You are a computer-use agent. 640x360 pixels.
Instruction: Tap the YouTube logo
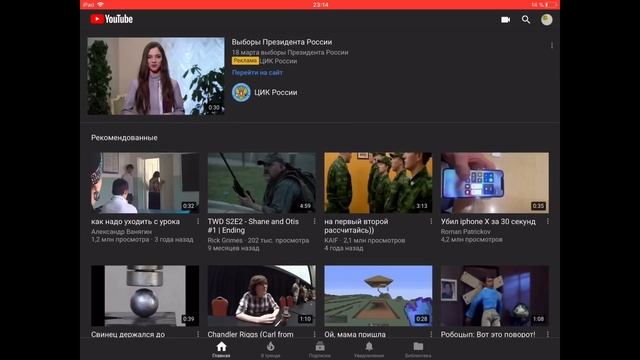111,19
